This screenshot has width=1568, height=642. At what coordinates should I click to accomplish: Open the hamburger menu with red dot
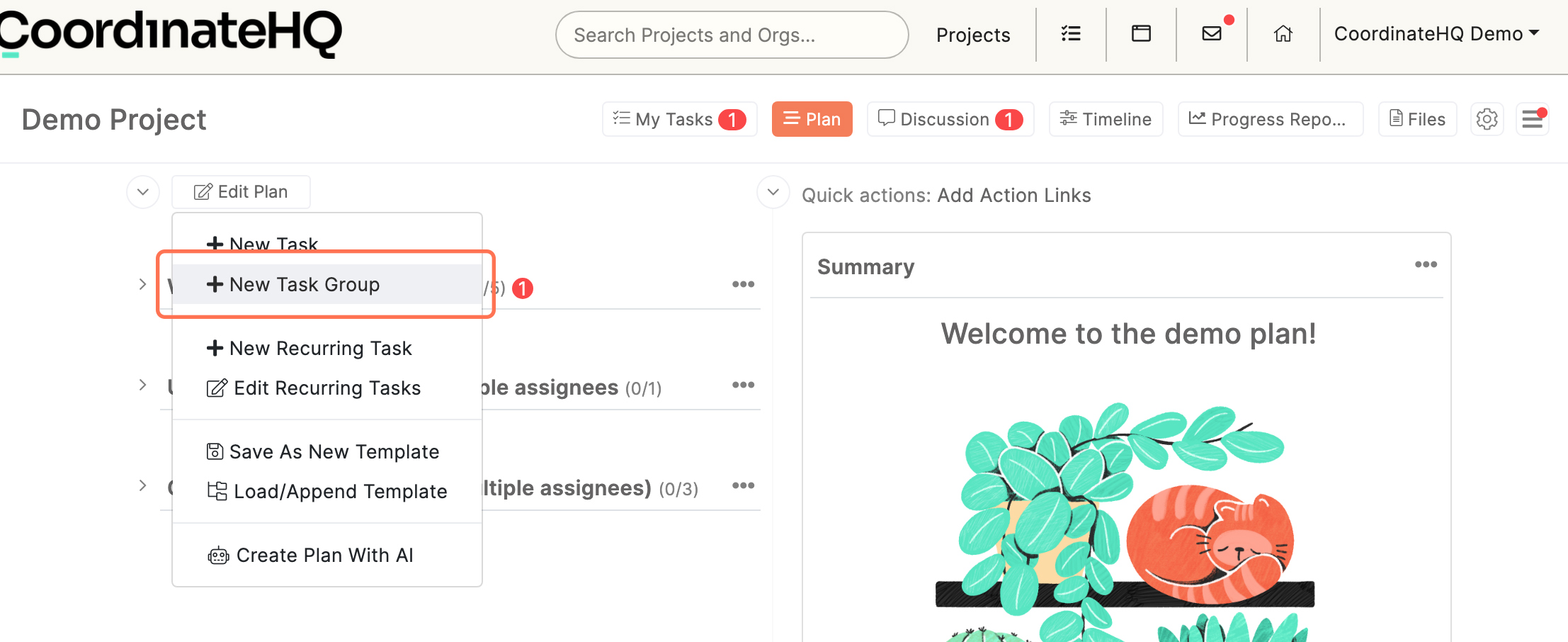1533,119
